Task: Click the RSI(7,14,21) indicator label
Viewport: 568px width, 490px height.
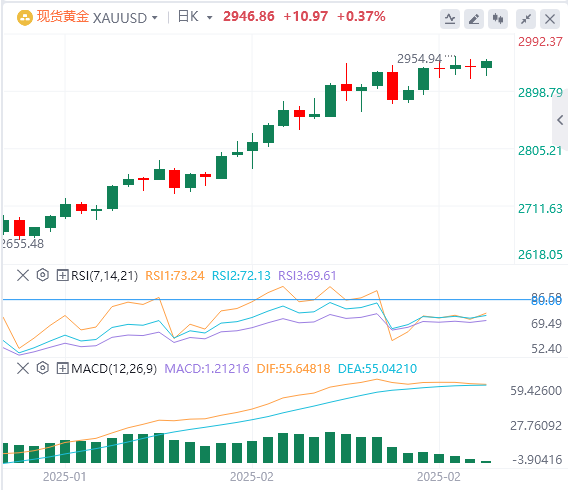Action: (x=104, y=276)
